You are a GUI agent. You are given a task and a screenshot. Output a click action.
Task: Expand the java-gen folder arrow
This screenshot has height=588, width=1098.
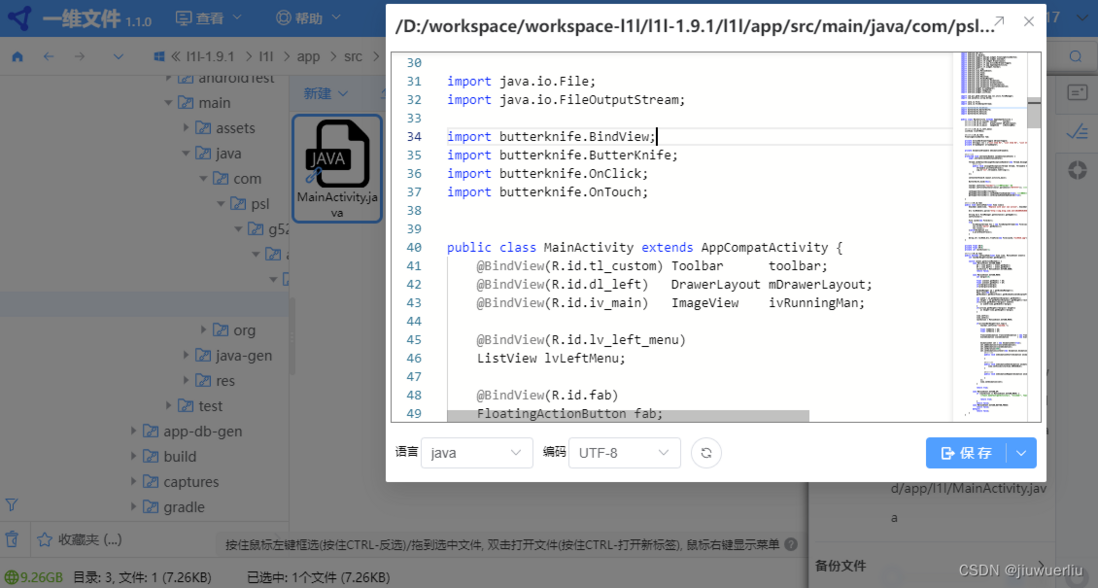[x=186, y=355]
